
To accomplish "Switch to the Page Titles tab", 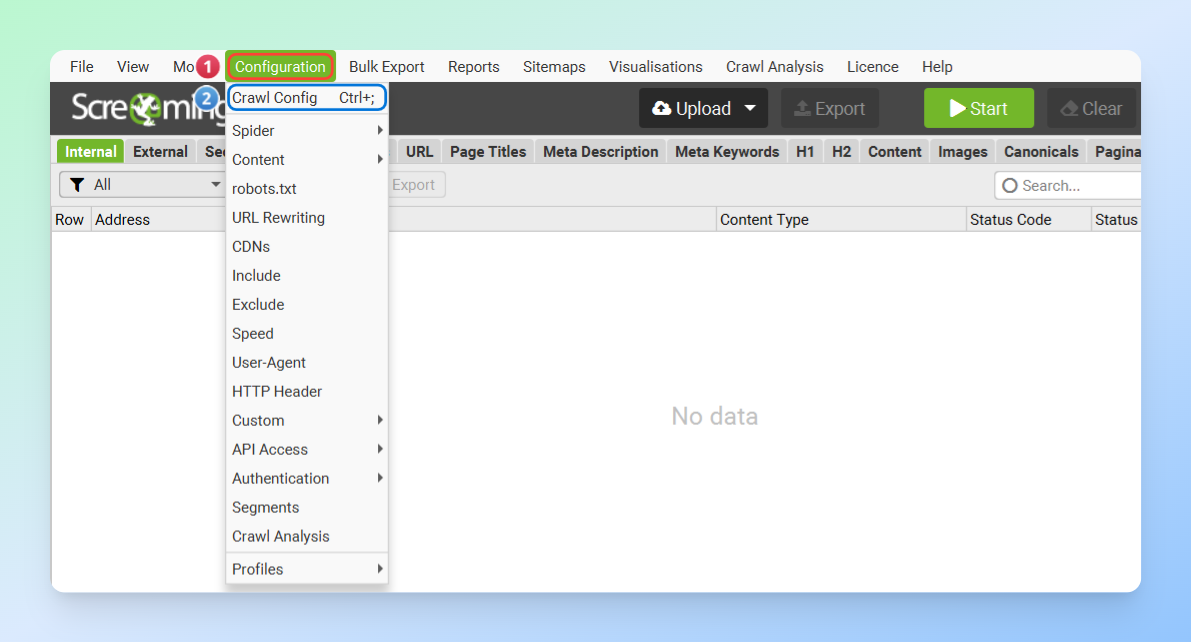I will click(x=488, y=152).
